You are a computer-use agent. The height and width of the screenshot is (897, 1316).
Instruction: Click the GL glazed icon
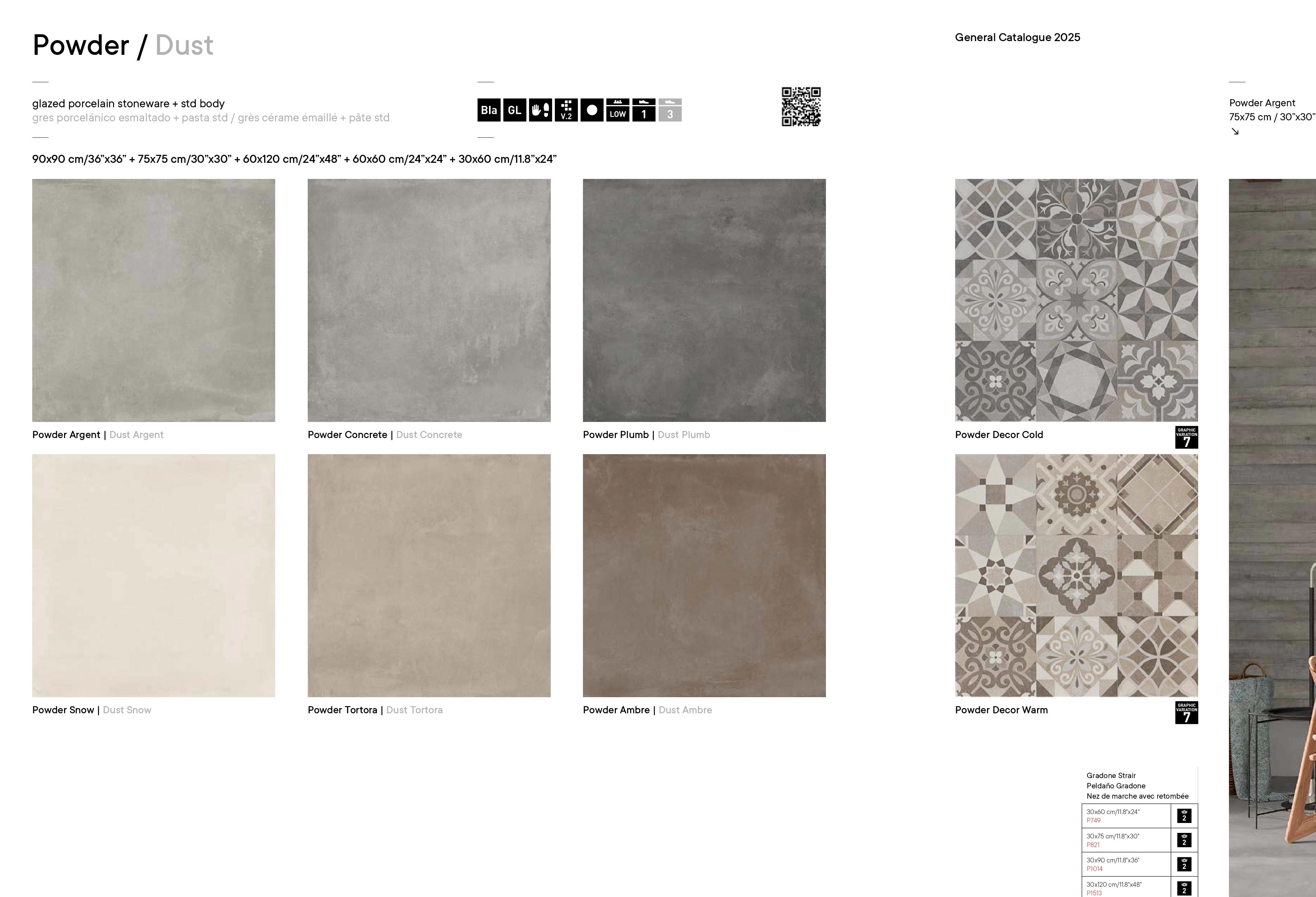coord(515,110)
